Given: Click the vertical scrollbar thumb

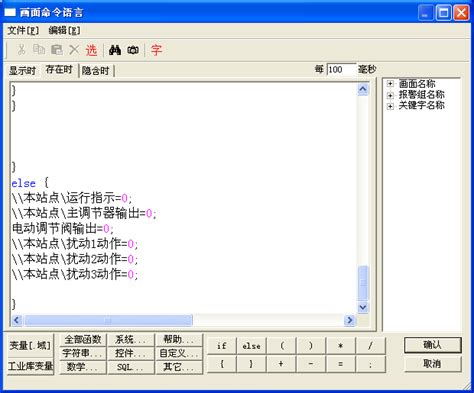Looking at the screenshot, I should 363,283.
